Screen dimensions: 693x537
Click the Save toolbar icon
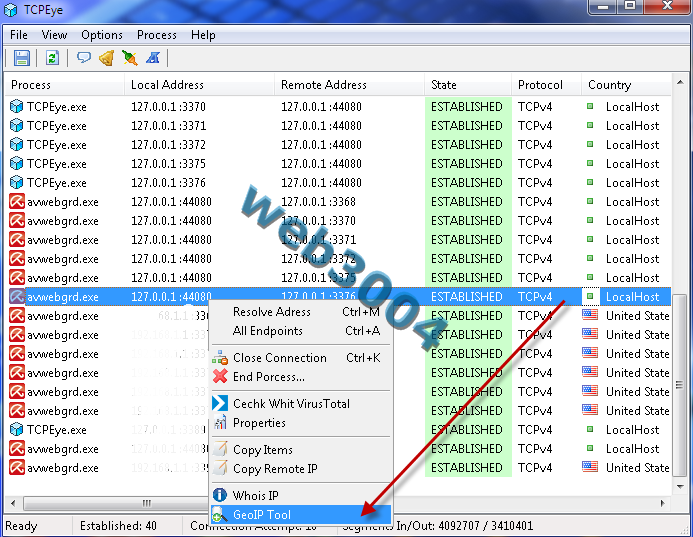(x=21, y=58)
